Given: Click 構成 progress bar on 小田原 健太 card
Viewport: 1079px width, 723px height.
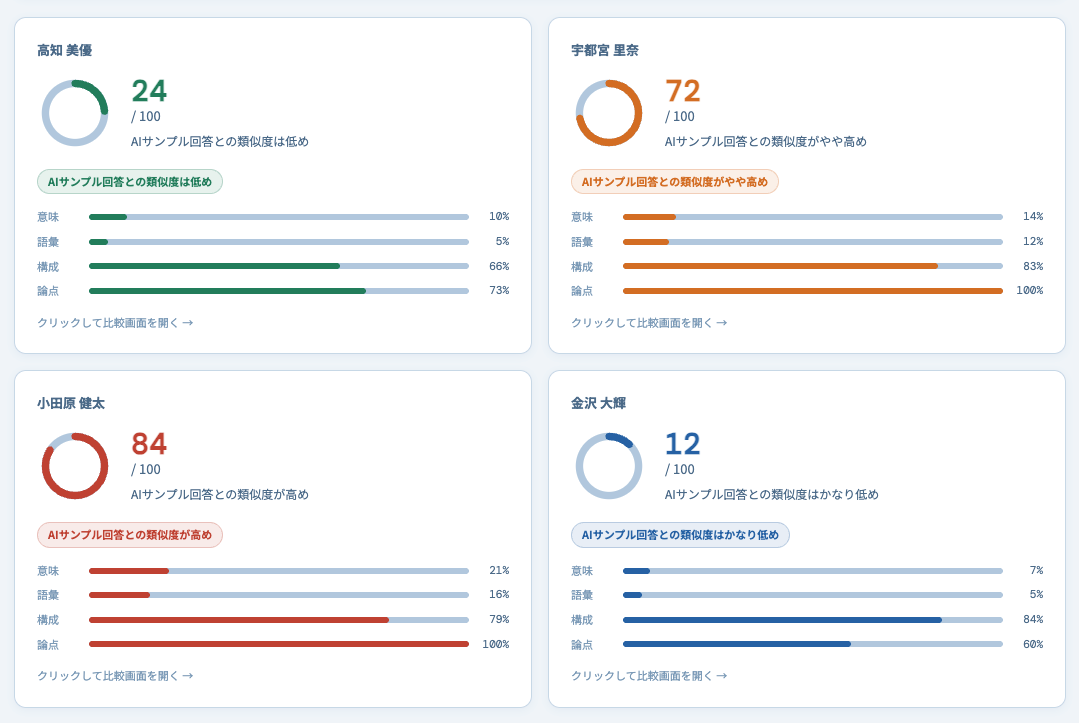Looking at the screenshot, I should tap(279, 620).
